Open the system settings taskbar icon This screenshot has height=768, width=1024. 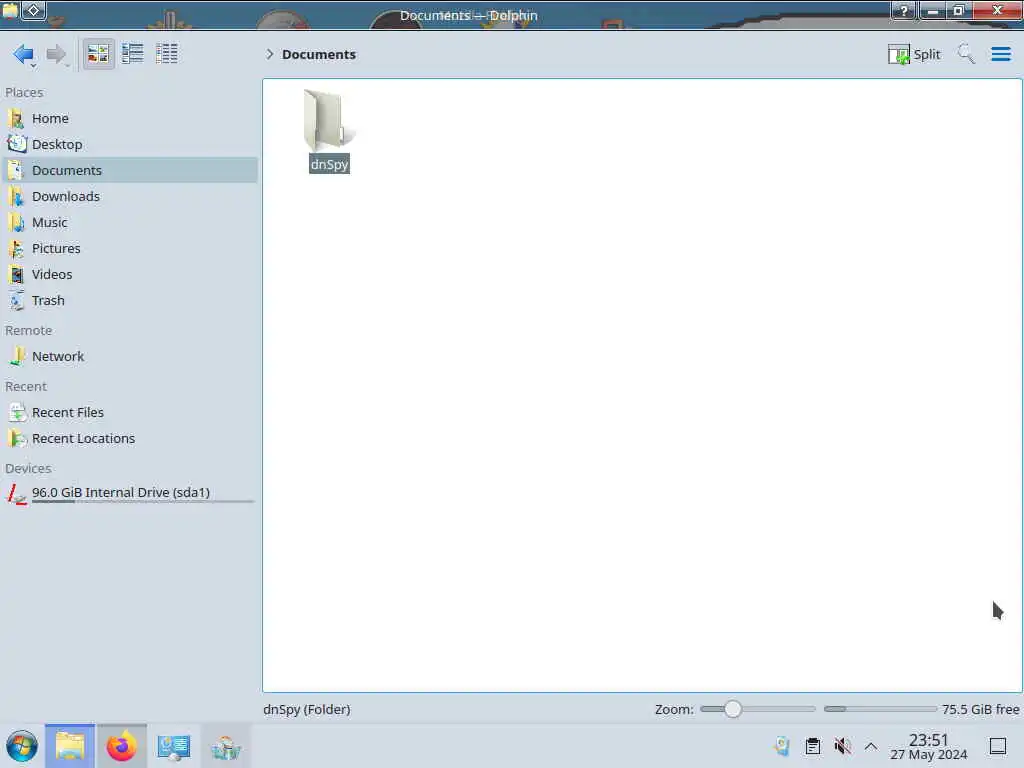point(174,746)
